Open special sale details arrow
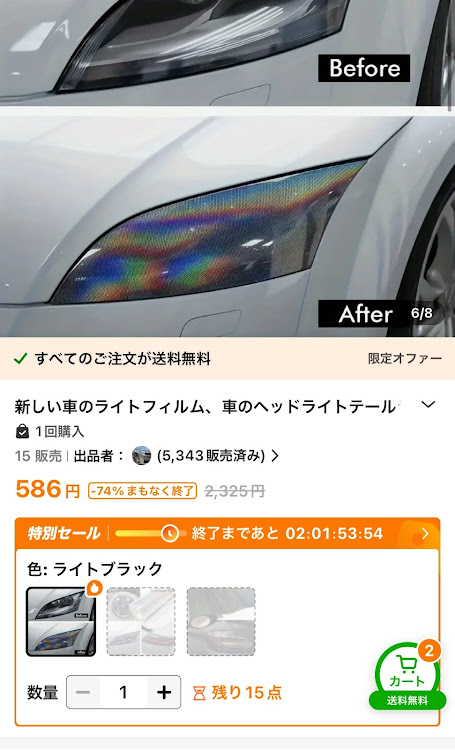Image resolution: width=455 pixels, height=750 pixels. pyautogui.click(x=425, y=533)
